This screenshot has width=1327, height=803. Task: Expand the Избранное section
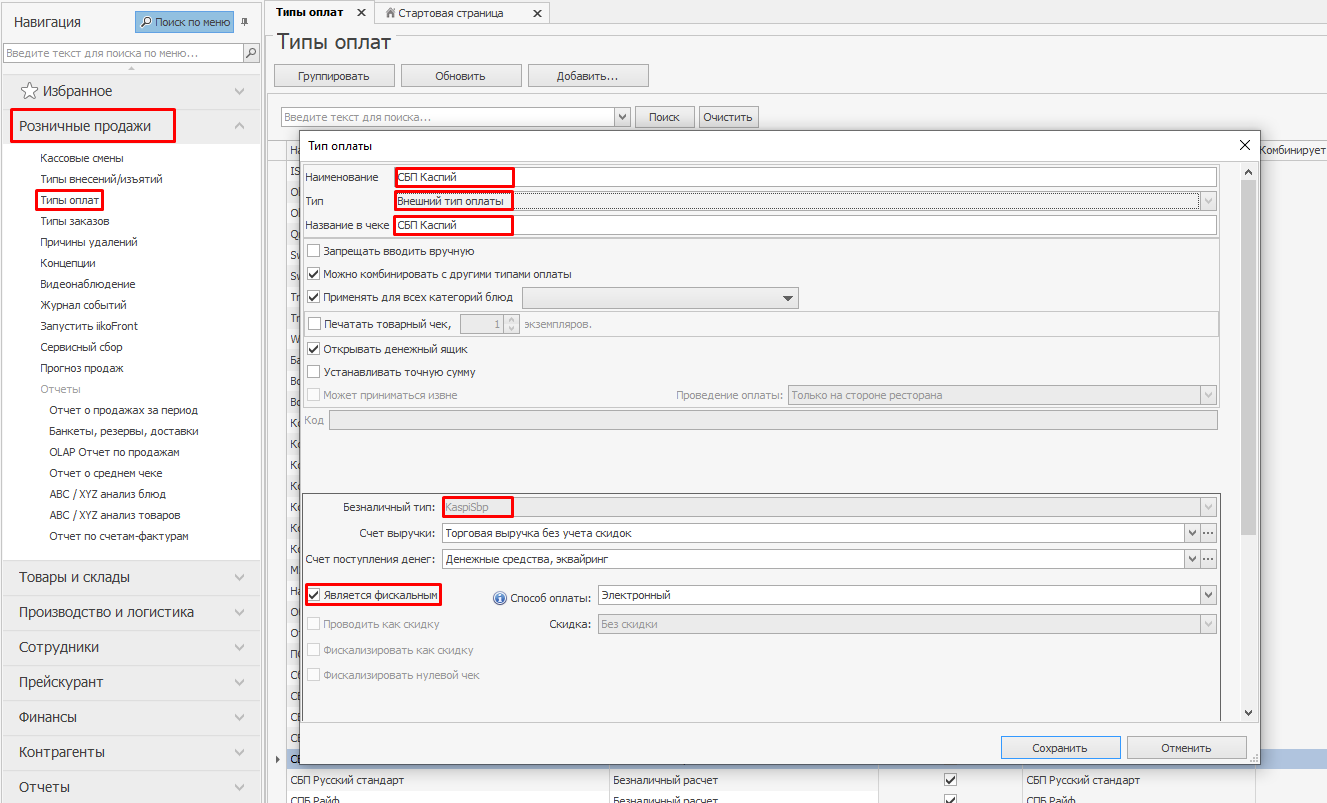(x=239, y=91)
